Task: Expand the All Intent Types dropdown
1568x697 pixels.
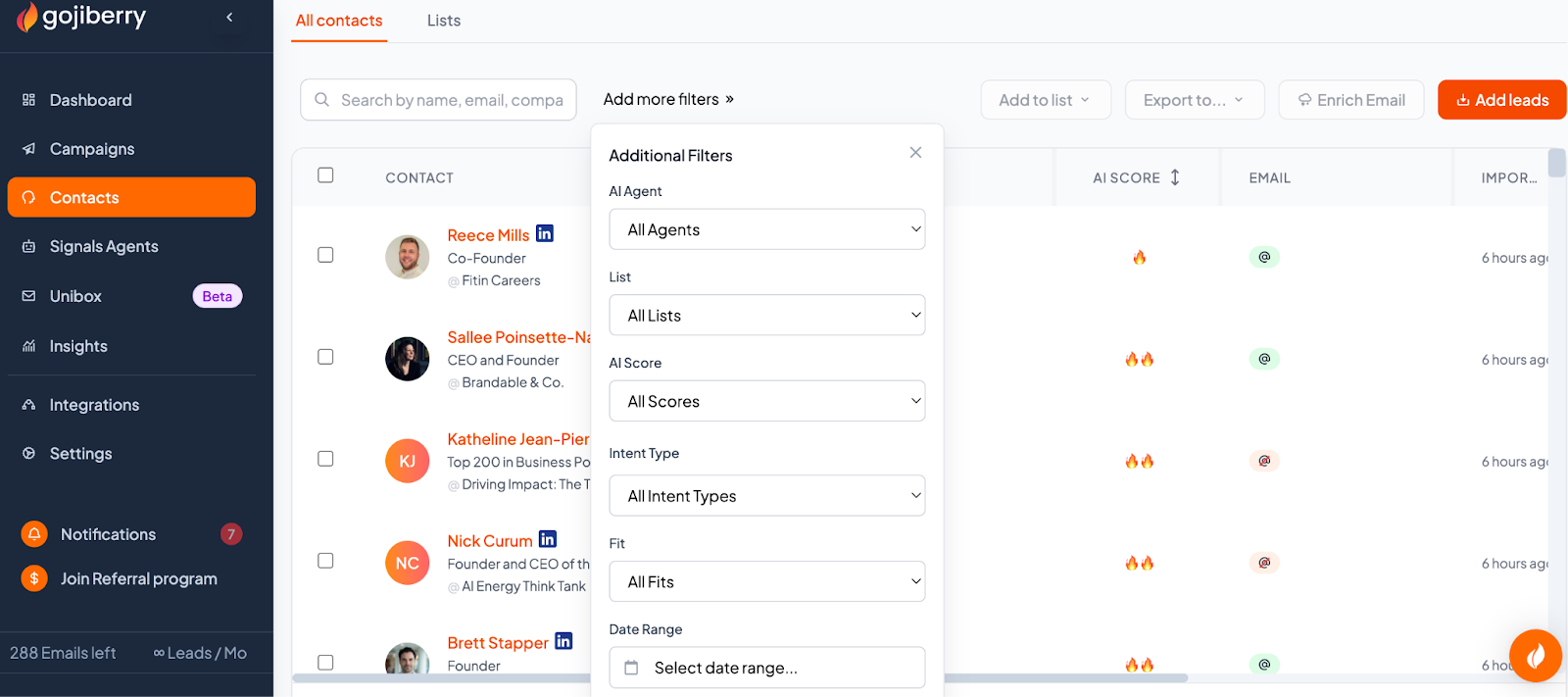Action: click(766, 496)
